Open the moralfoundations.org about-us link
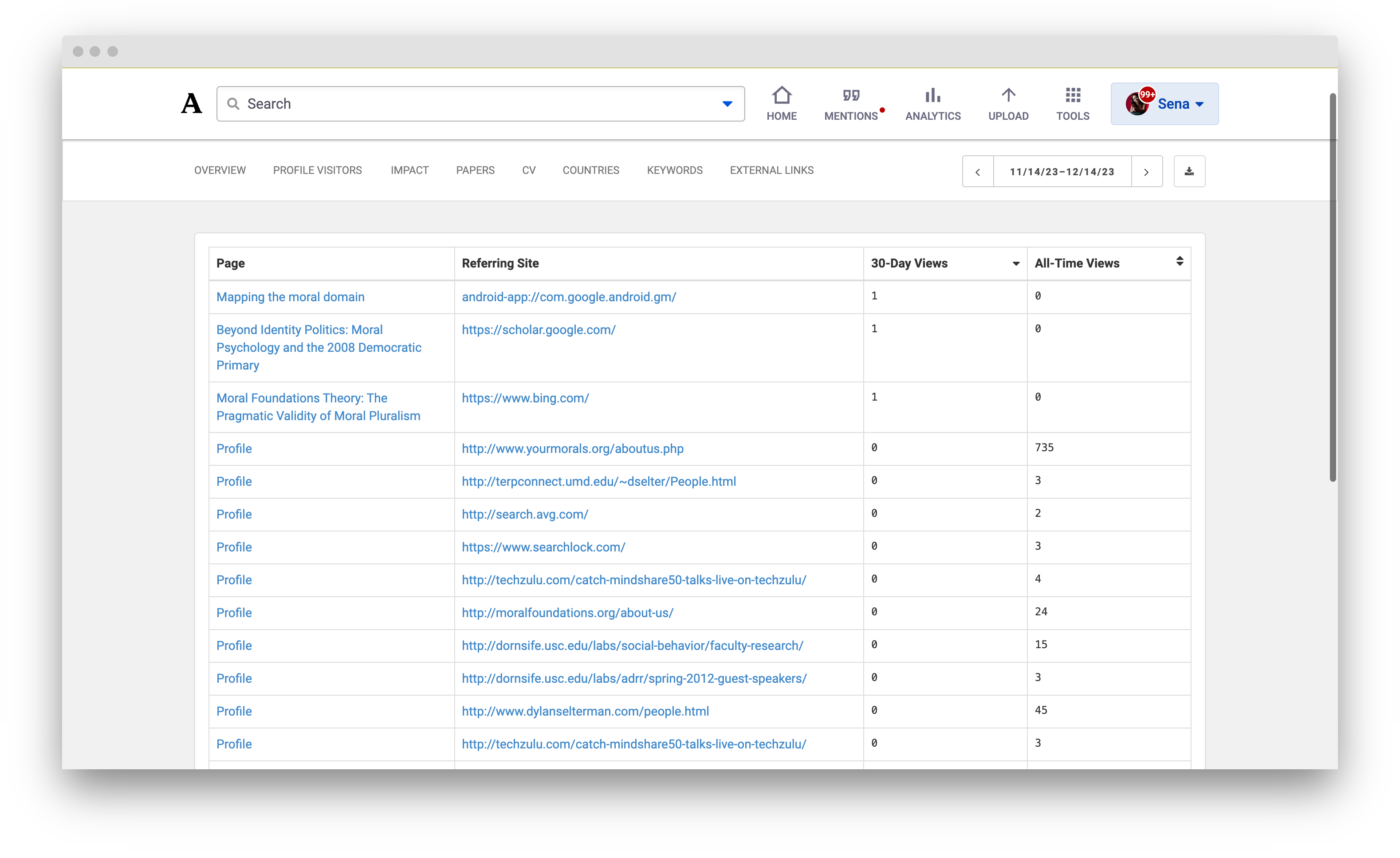Viewport: 1400px width, 858px height. click(x=567, y=613)
